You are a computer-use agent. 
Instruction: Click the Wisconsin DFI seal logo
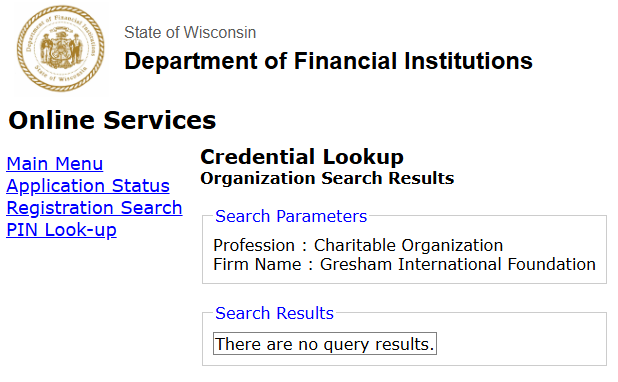[61, 49]
